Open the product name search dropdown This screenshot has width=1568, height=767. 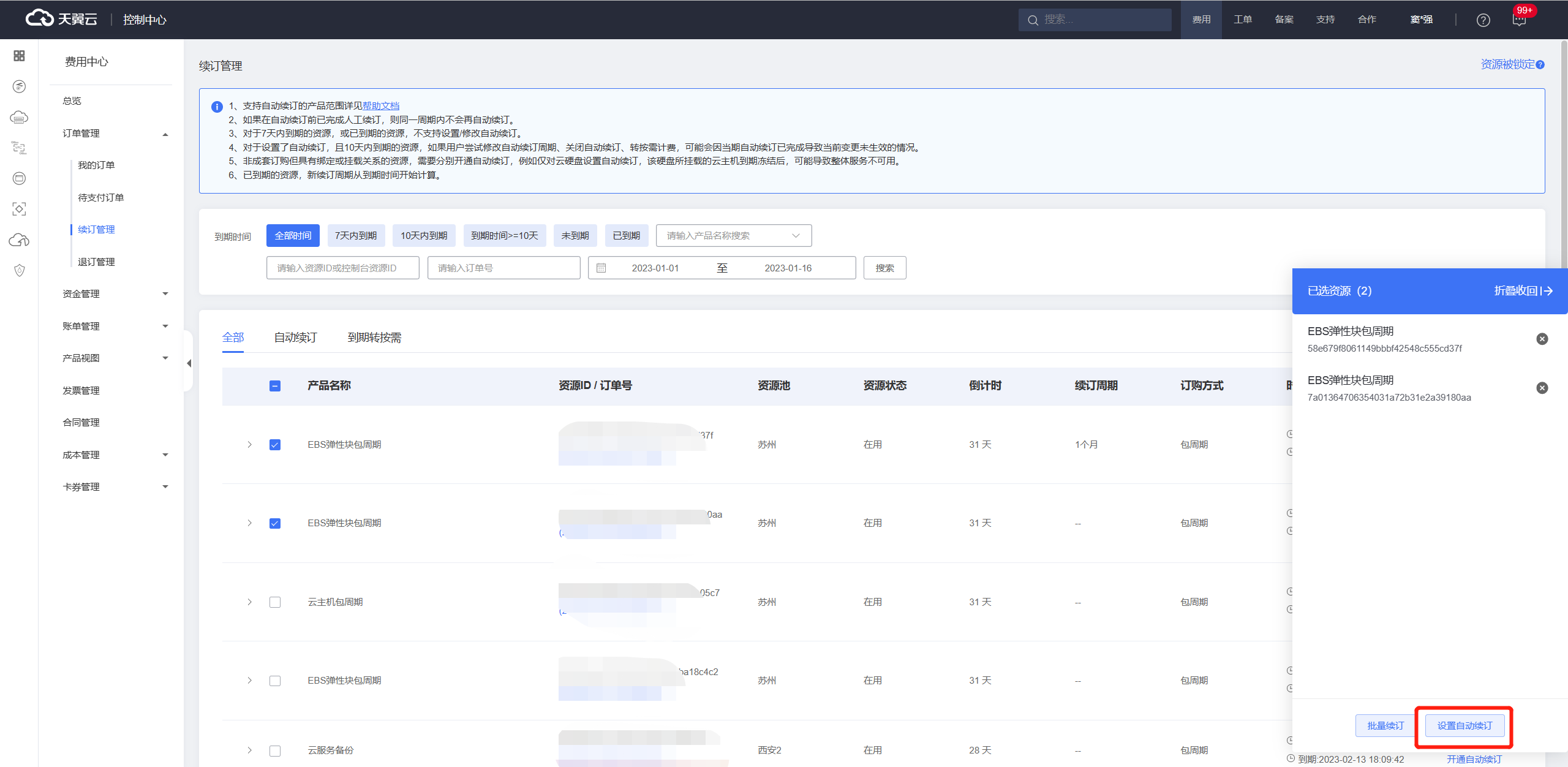733,236
